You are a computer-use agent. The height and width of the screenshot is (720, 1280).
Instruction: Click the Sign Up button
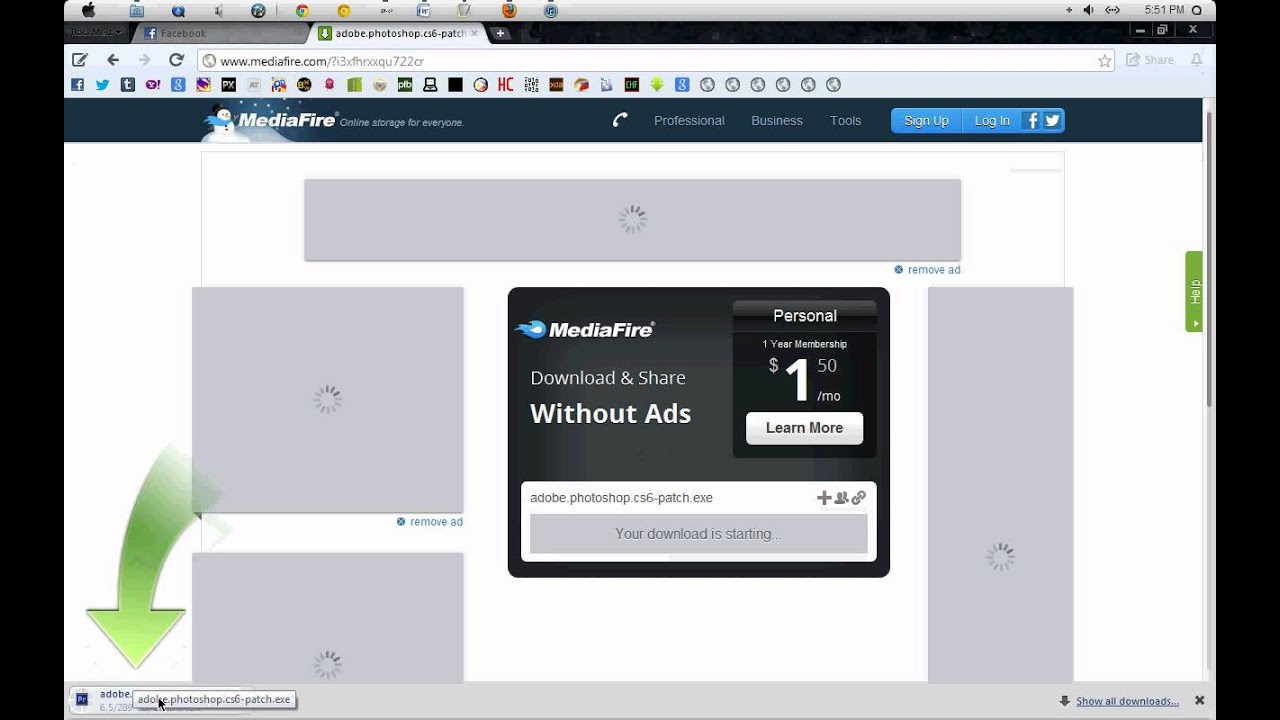[926, 120]
